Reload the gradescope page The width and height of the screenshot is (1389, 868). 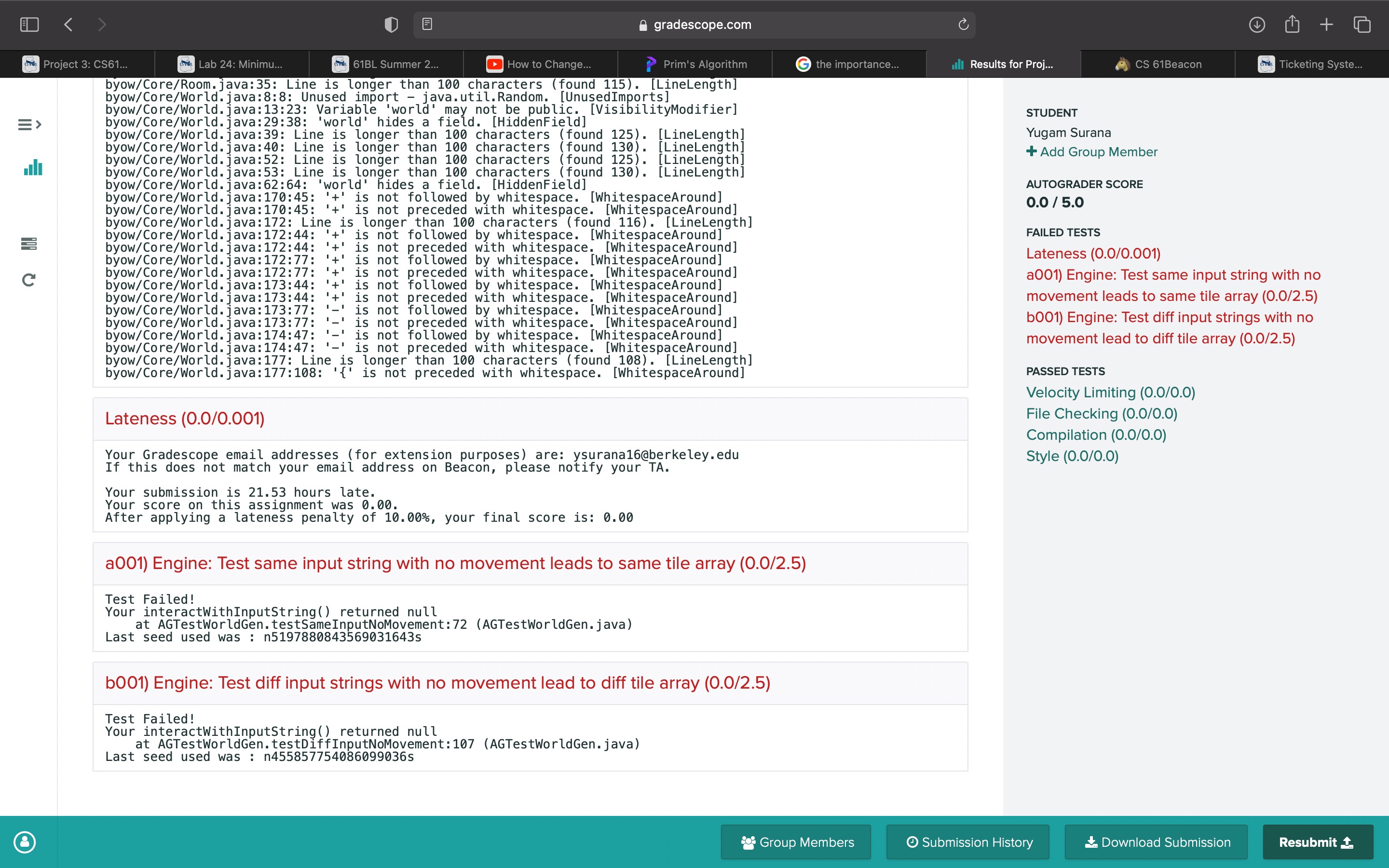pyautogui.click(x=963, y=25)
